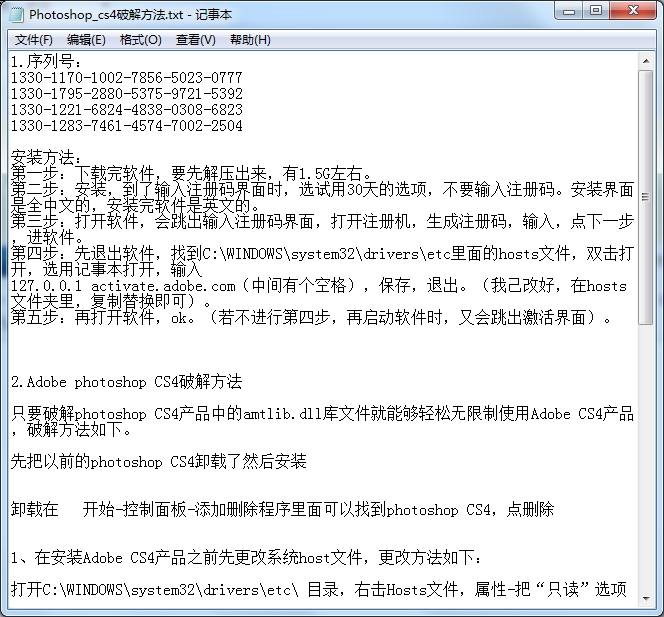This screenshot has width=664, height=617.
Task: Close the Notepad window
Action: point(633,10)
